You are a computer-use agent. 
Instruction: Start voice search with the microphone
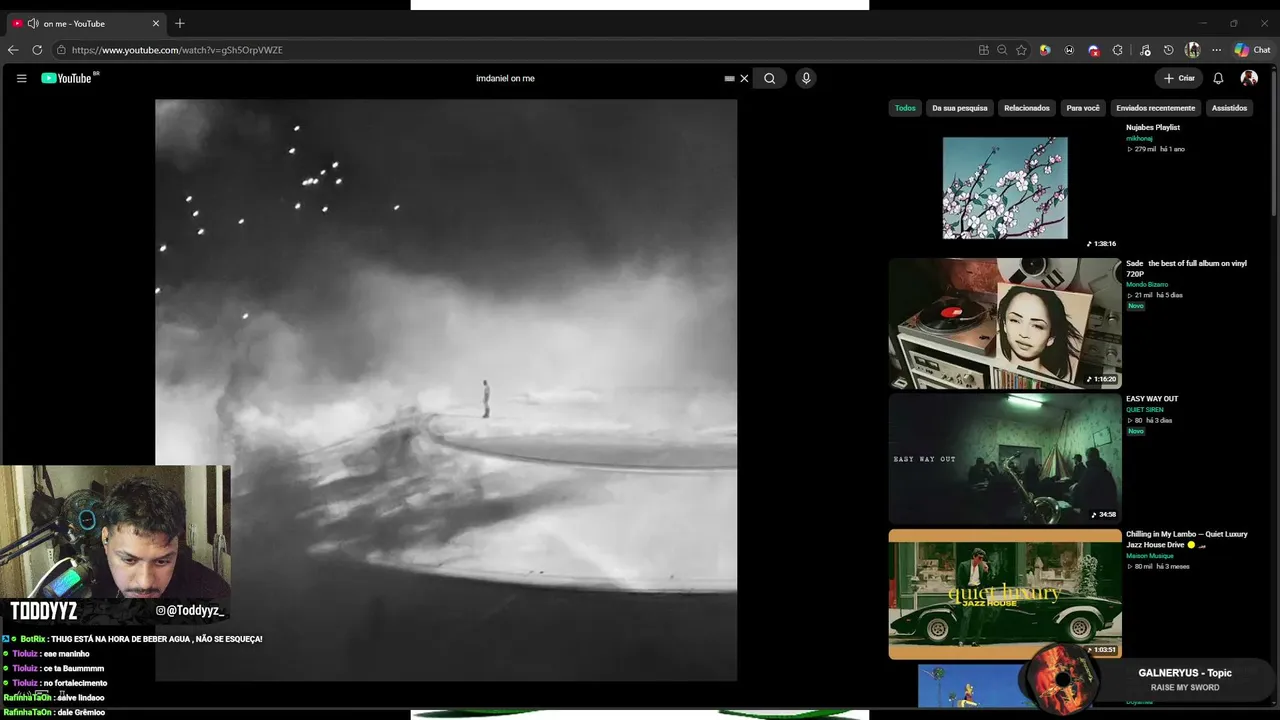pyautogui.click(x=806, y=78)
